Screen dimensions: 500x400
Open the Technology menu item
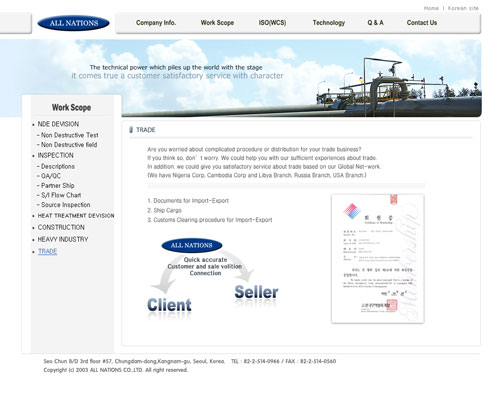pos(329,23)
